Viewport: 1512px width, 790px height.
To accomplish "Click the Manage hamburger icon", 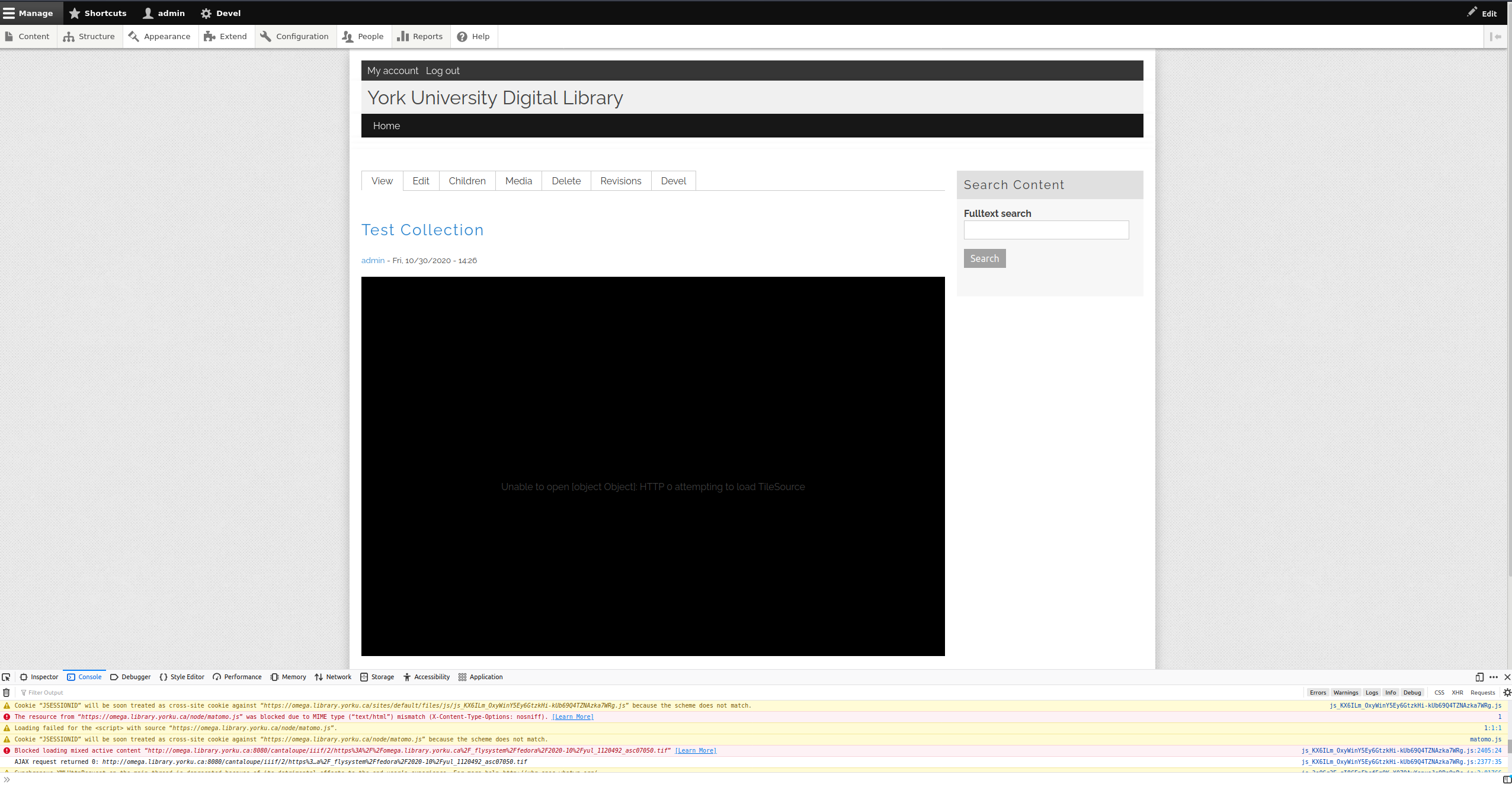I will tap(9, 12).
